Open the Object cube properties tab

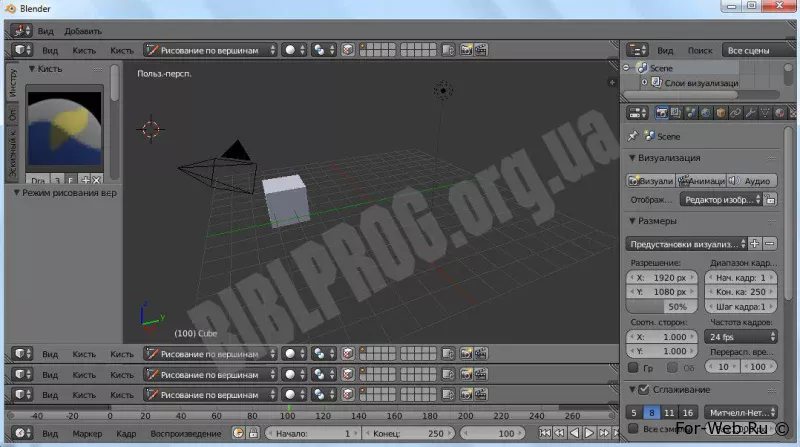[x=720, y=113]
